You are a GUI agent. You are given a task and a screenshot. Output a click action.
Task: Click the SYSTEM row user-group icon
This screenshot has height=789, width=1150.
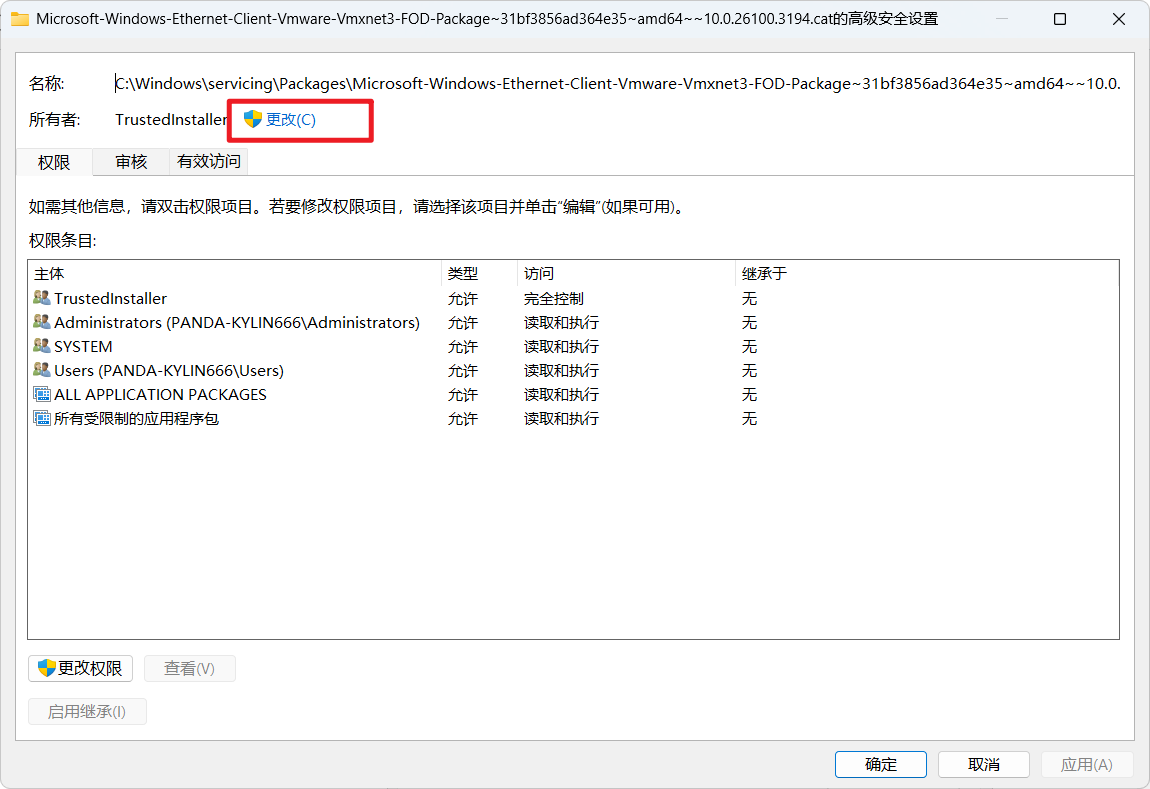[42, 346]
